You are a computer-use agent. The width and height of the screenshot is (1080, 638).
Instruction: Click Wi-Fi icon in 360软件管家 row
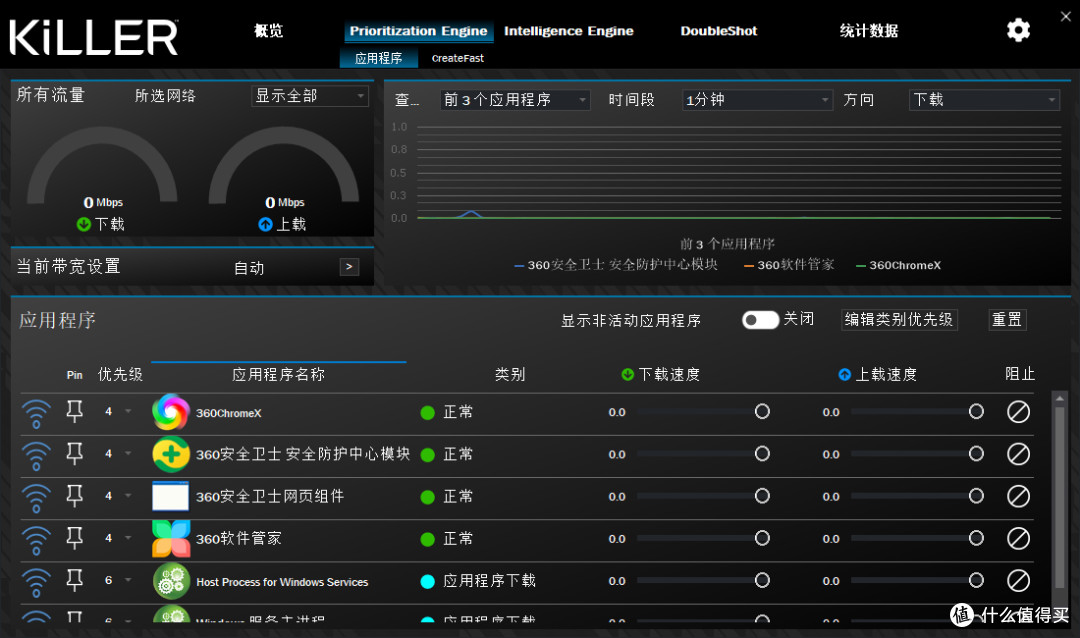36,539
